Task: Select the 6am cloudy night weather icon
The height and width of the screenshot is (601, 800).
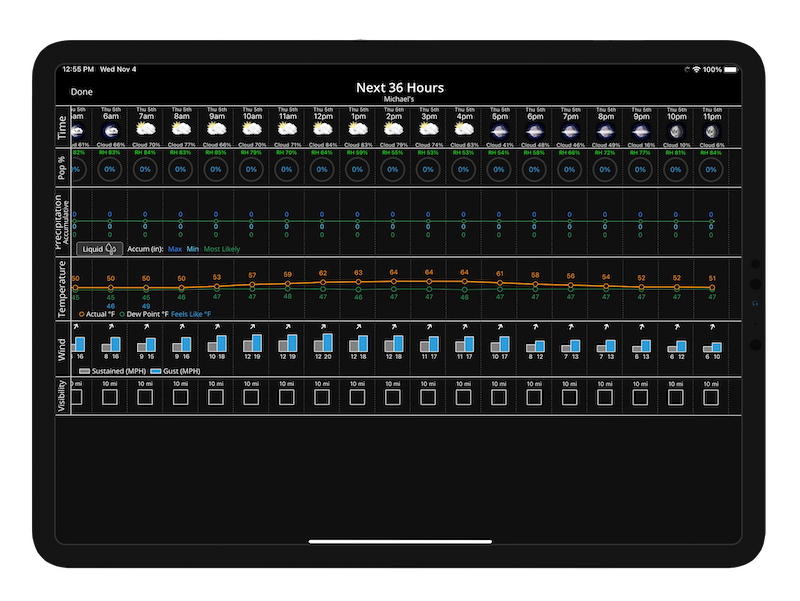Action: 110,130
